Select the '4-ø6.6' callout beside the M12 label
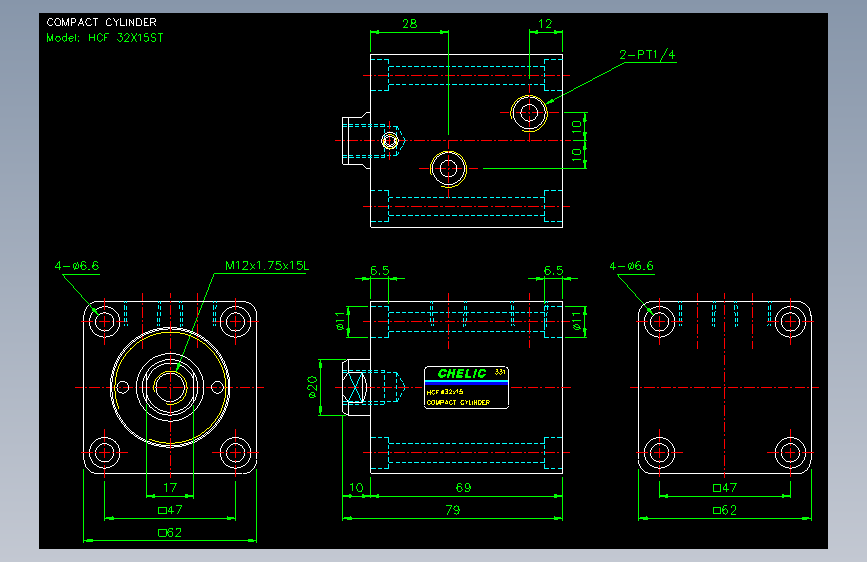The width and height of the screenshot is (867, 562). tap(77, 266)
